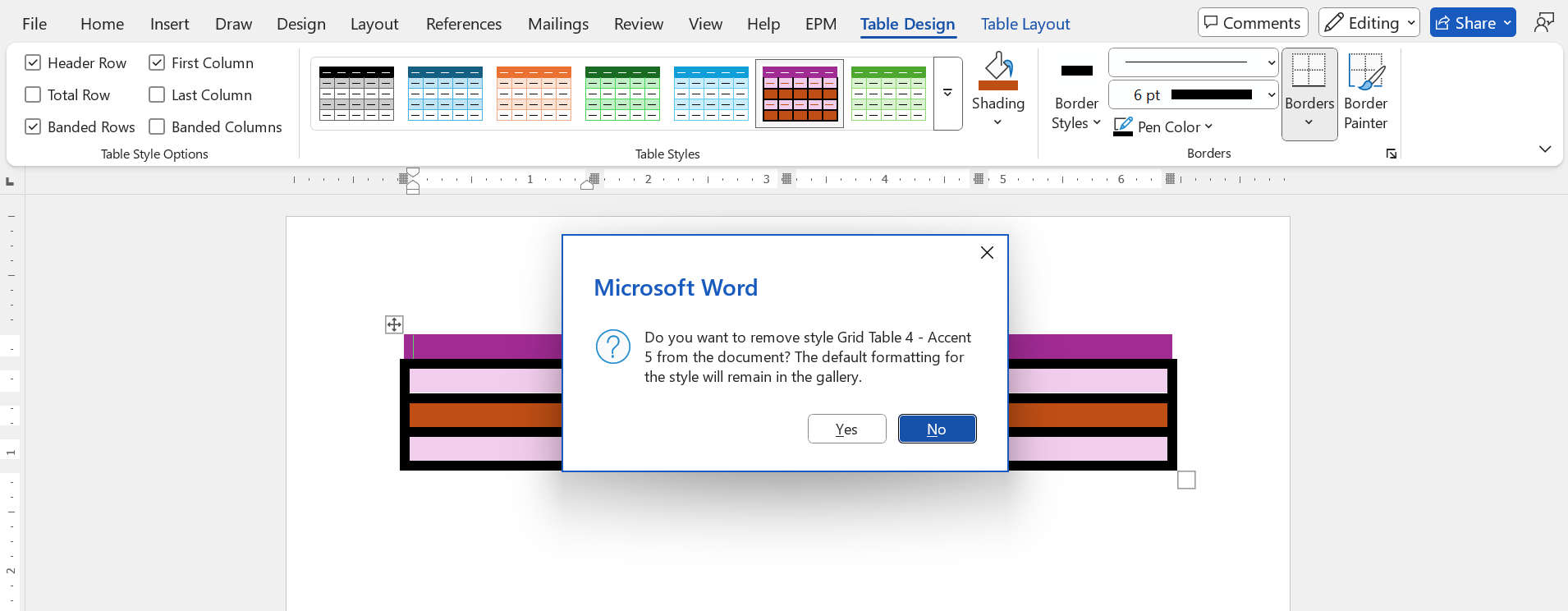This screenshot has height=611, width=1568.
Task: Apply the dark green grid table style
Action: (x=622, y=94)
